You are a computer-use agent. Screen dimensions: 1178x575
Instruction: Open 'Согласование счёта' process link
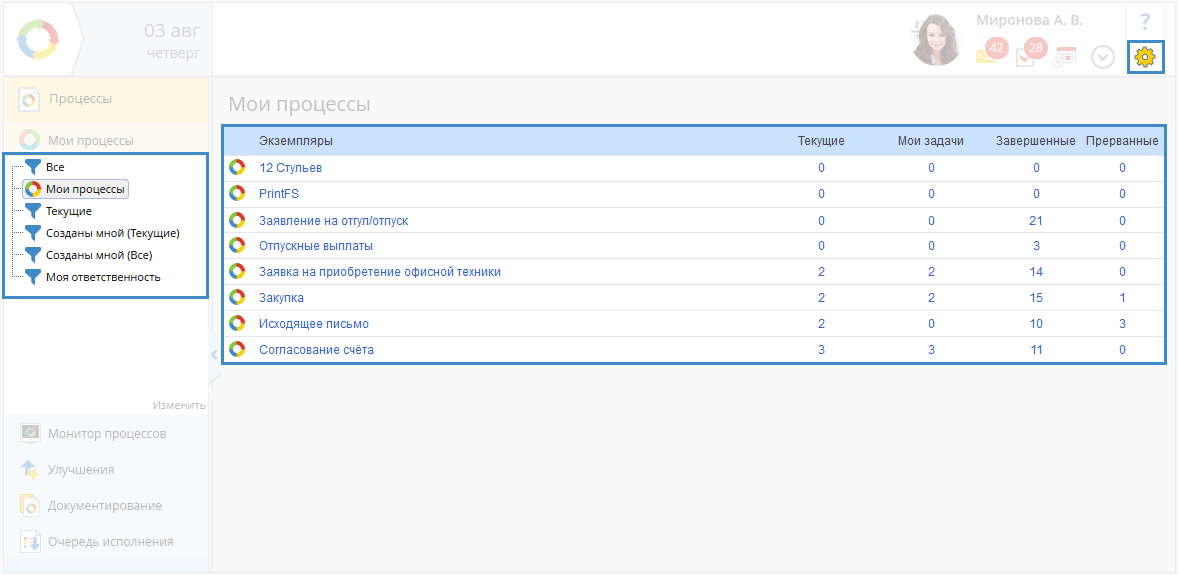[316, 350]
